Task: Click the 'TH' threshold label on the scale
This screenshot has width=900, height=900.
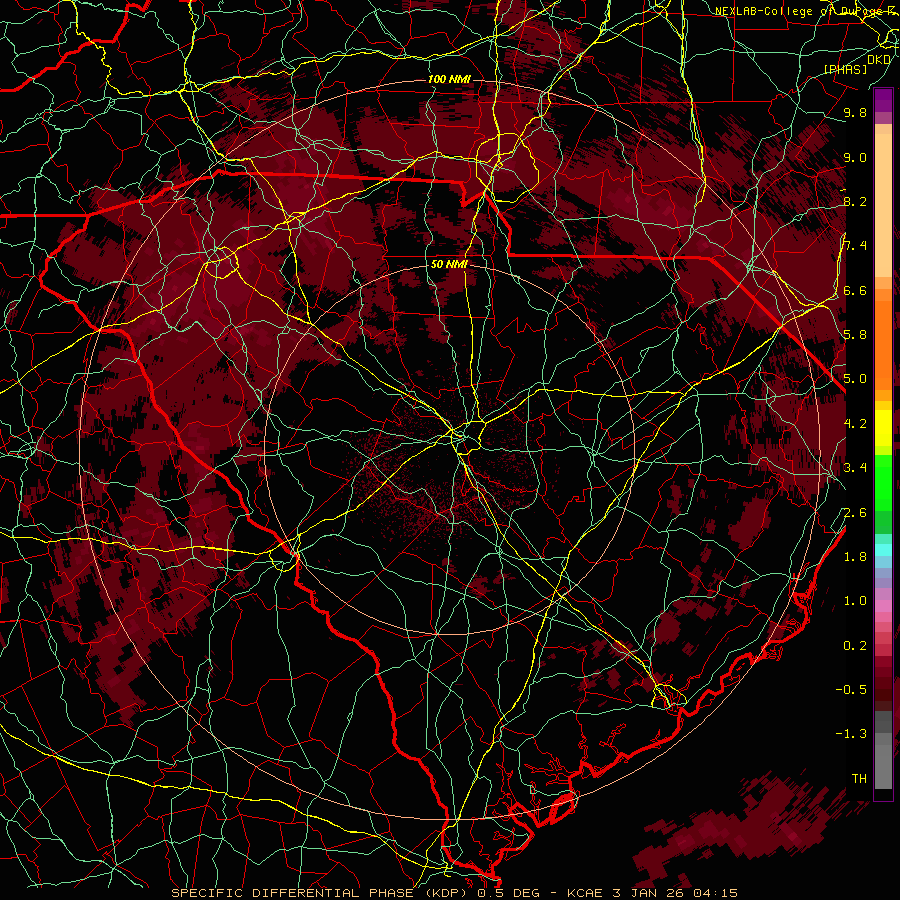Action: [859, 778]
